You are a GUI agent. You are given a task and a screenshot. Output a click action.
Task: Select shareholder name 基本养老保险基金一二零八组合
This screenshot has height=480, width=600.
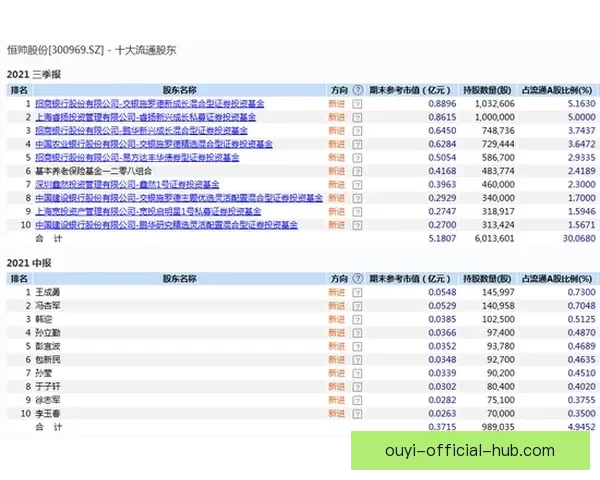click(93, 171)
